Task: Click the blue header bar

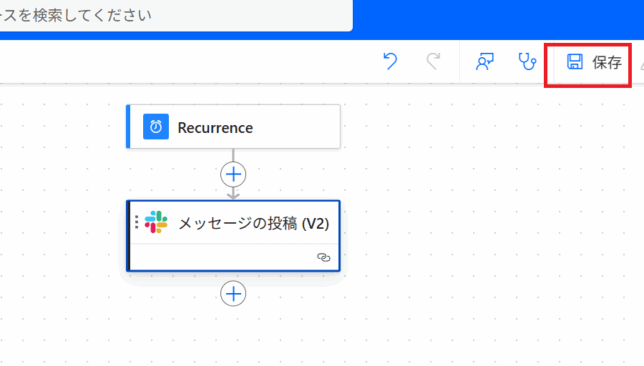Action: pyautogui.click(x=498, y=19)
